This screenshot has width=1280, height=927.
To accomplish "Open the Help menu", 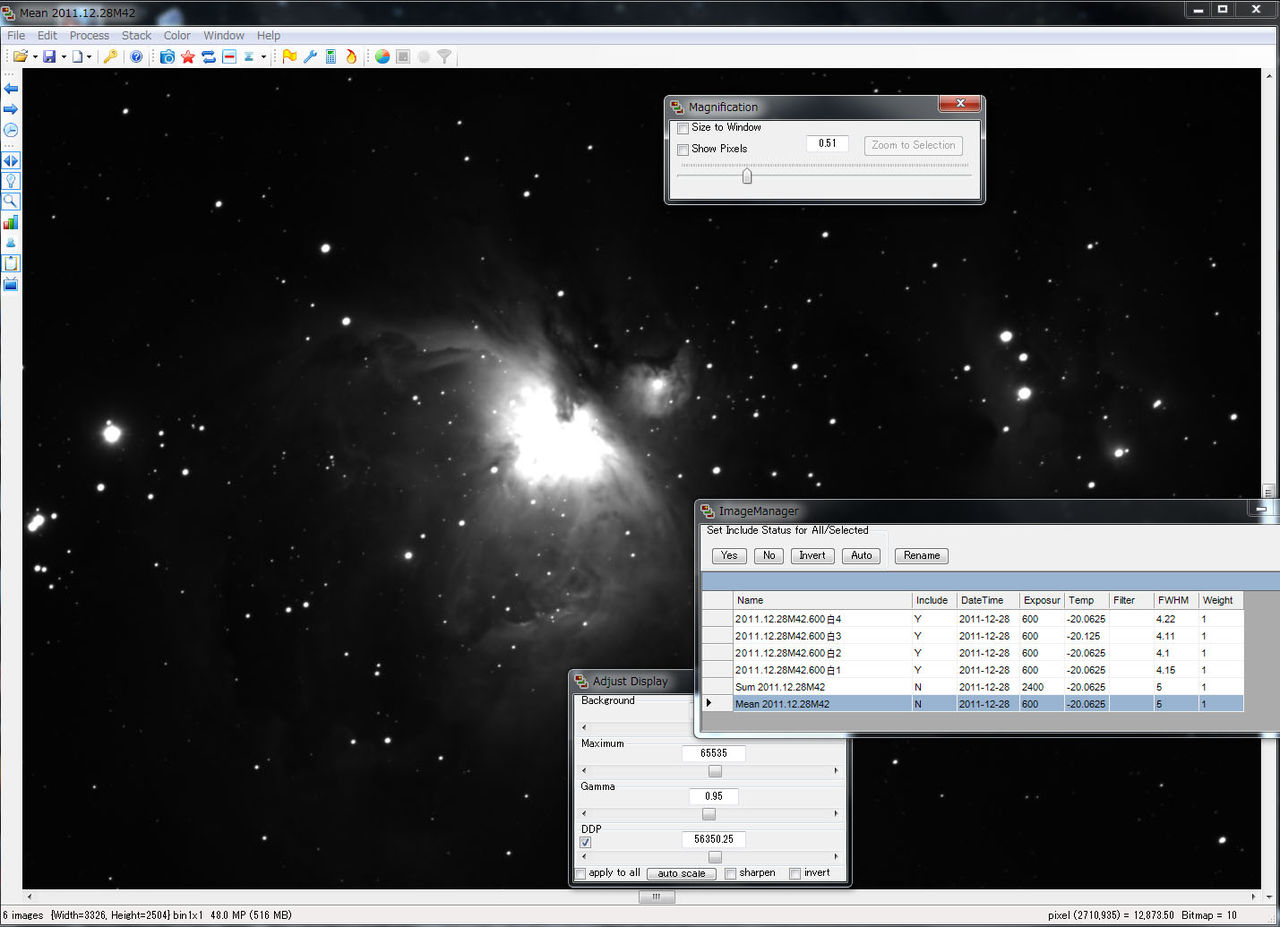I will pos(268,35).
